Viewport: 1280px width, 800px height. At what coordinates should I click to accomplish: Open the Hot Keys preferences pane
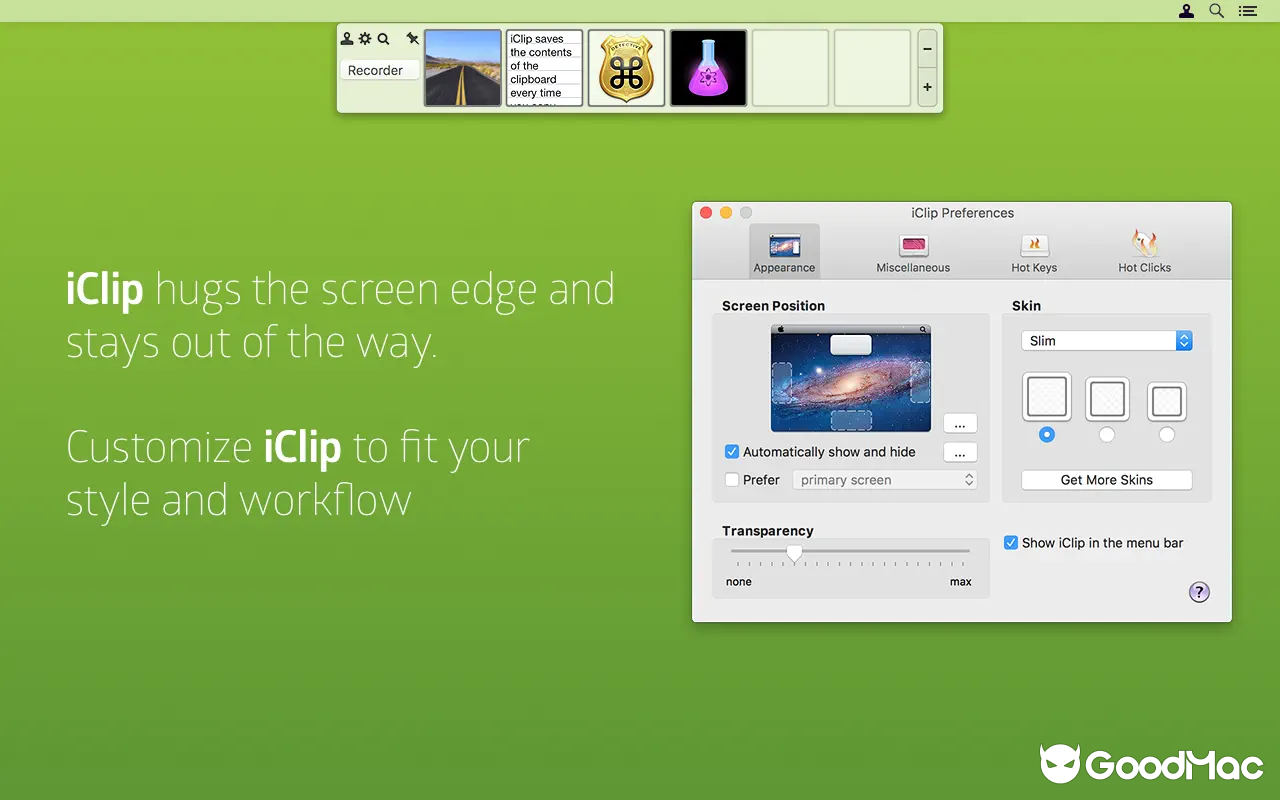pos(1033,250)
